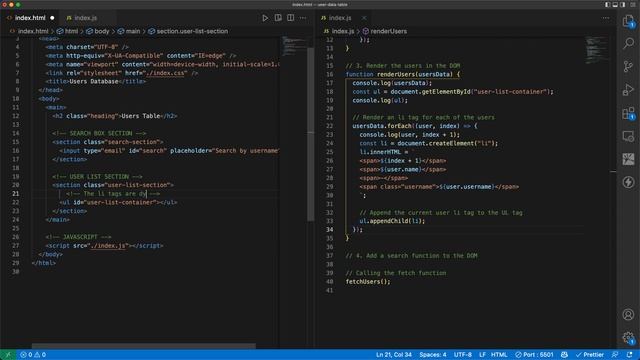Click the left editor horizontal scrollbar
The width and height of the screenshot is (640, 360).
pyautogui.click(x=144, y=346)
